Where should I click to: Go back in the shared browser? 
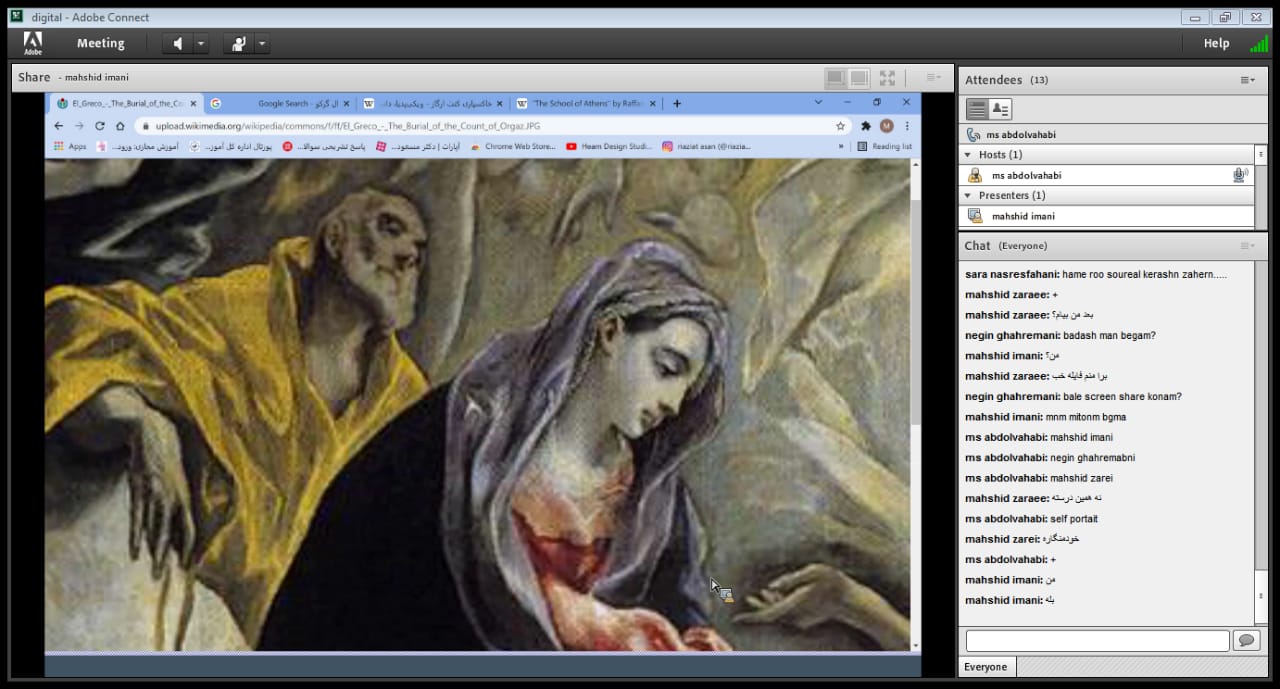click(x=59, y=126)
